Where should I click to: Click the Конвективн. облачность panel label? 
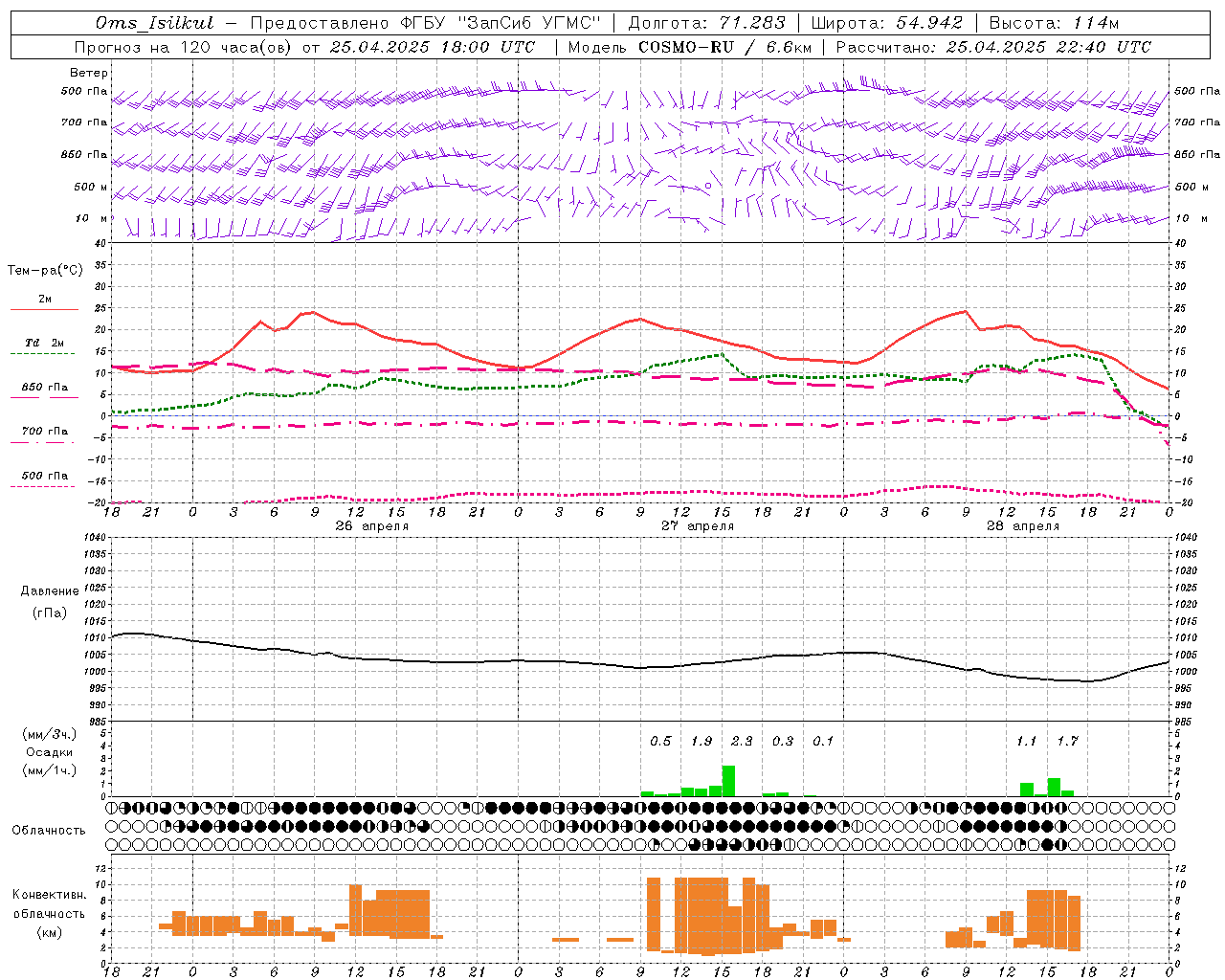[x=49, y=904]
